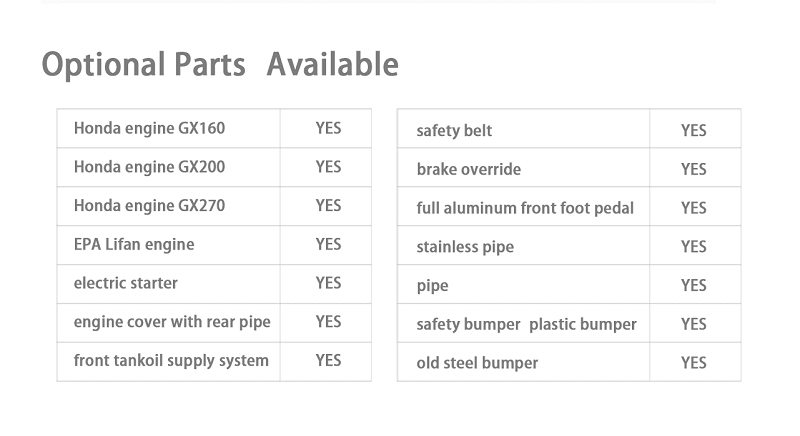Select the Honda engine GX160 cell
The height and width of the screenshot is (436, 800).
149,128
